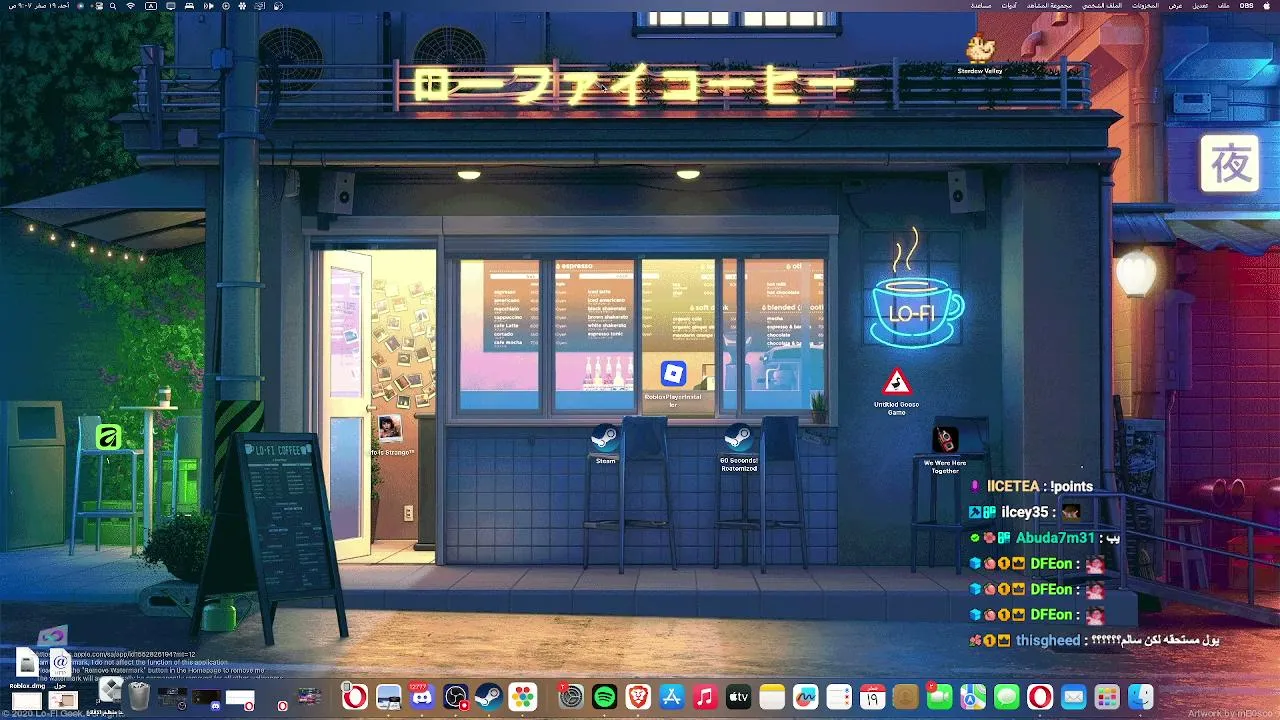The width and height of the screenshot is (1280, 720).
Task: Launch Mail from the dock
Action: pos(1073,697)
